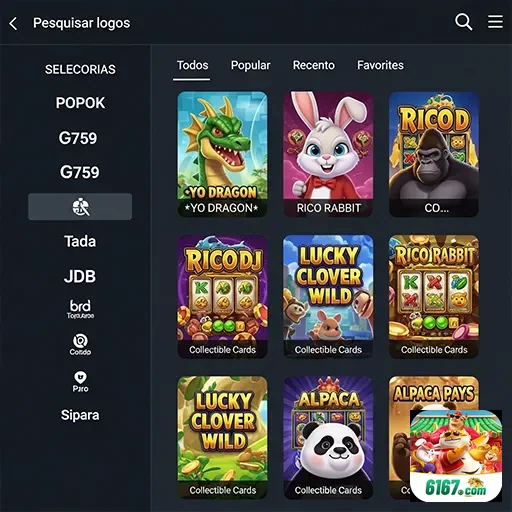
Task: Choose the brd provider logo
Action: (x=80, y=309)
